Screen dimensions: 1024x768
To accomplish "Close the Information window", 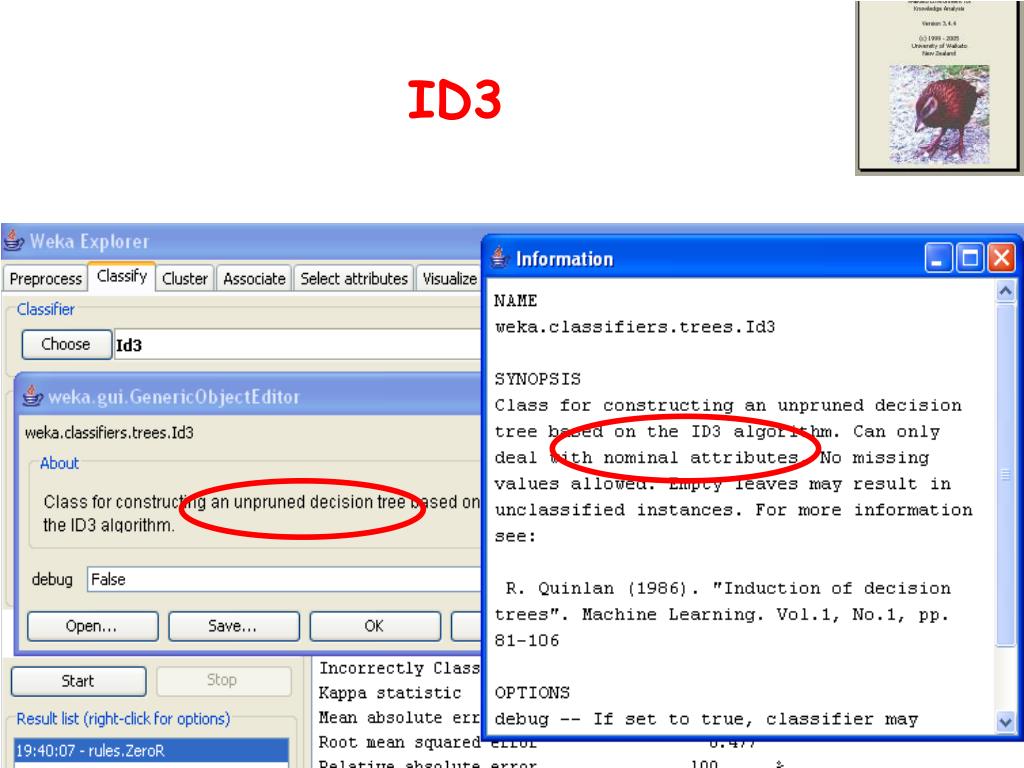I will [x=1001, y=258].
